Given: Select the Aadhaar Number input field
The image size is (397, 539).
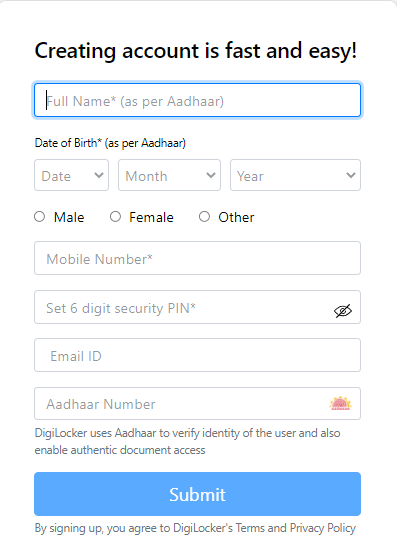Looking at the screenshot, I should [197, 404].
